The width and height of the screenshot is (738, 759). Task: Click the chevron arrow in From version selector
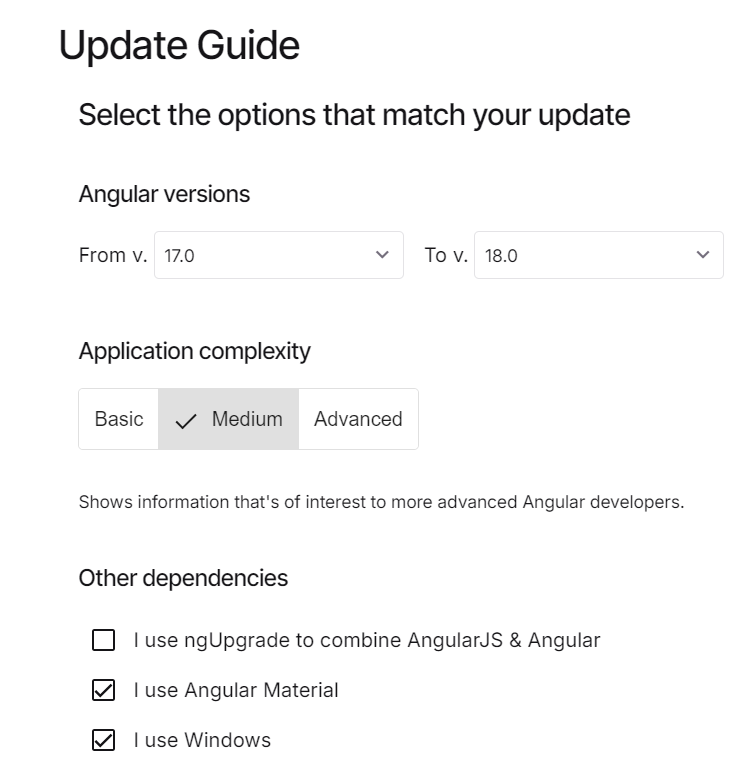click(382, 255)
